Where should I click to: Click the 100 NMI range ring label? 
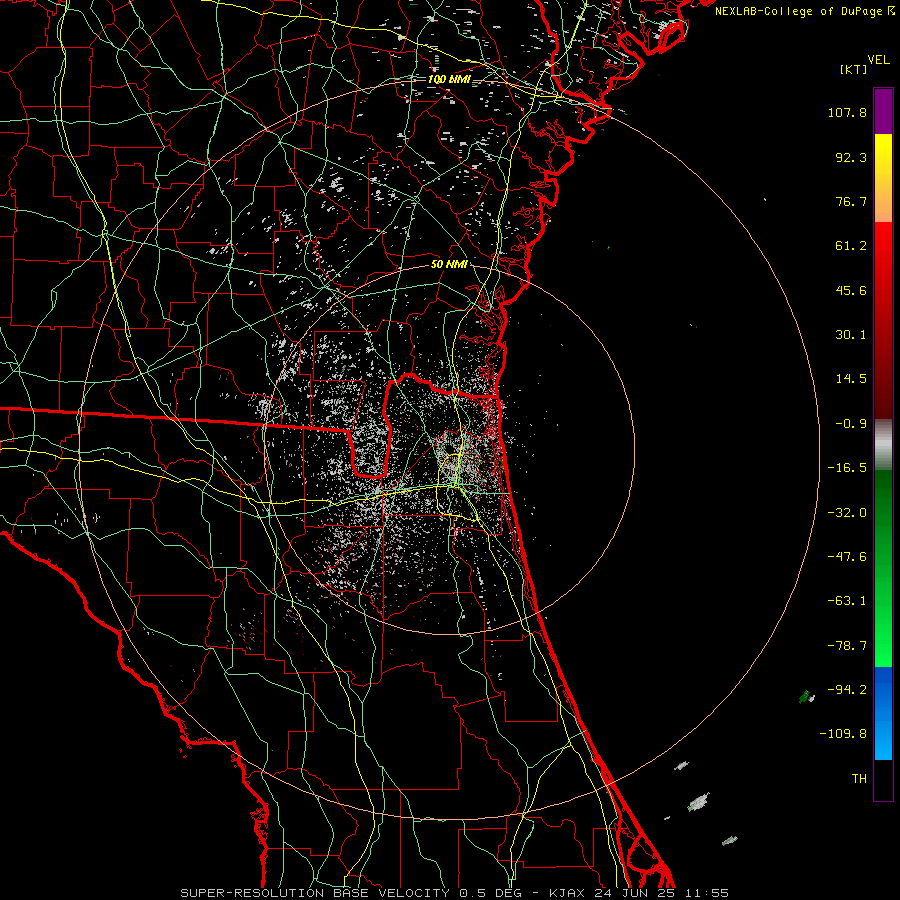click(x=449, y=79)
